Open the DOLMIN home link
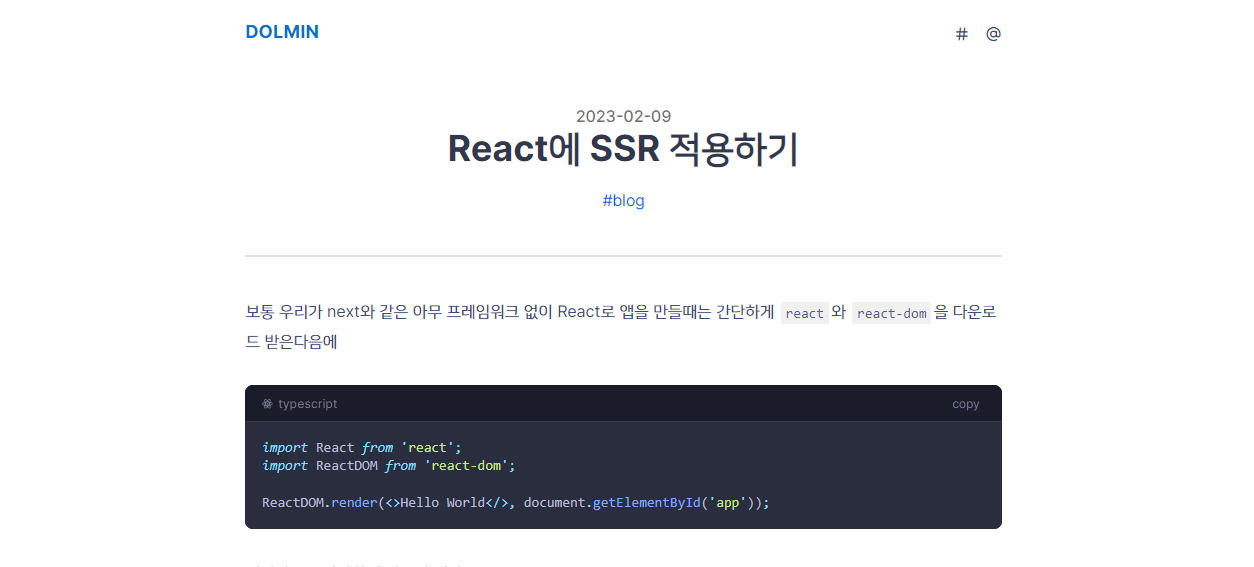Image resolution: width=1254 pixels, height=567 pixels. [x=282, y=32]
